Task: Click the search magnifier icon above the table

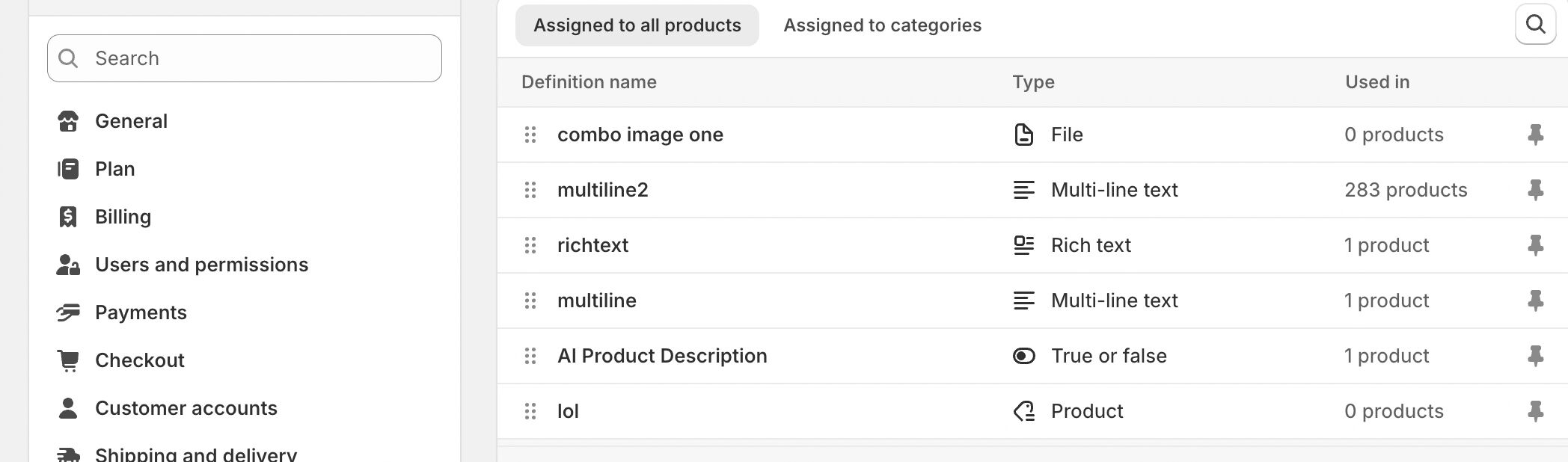Action: (x=1535, y=25)
